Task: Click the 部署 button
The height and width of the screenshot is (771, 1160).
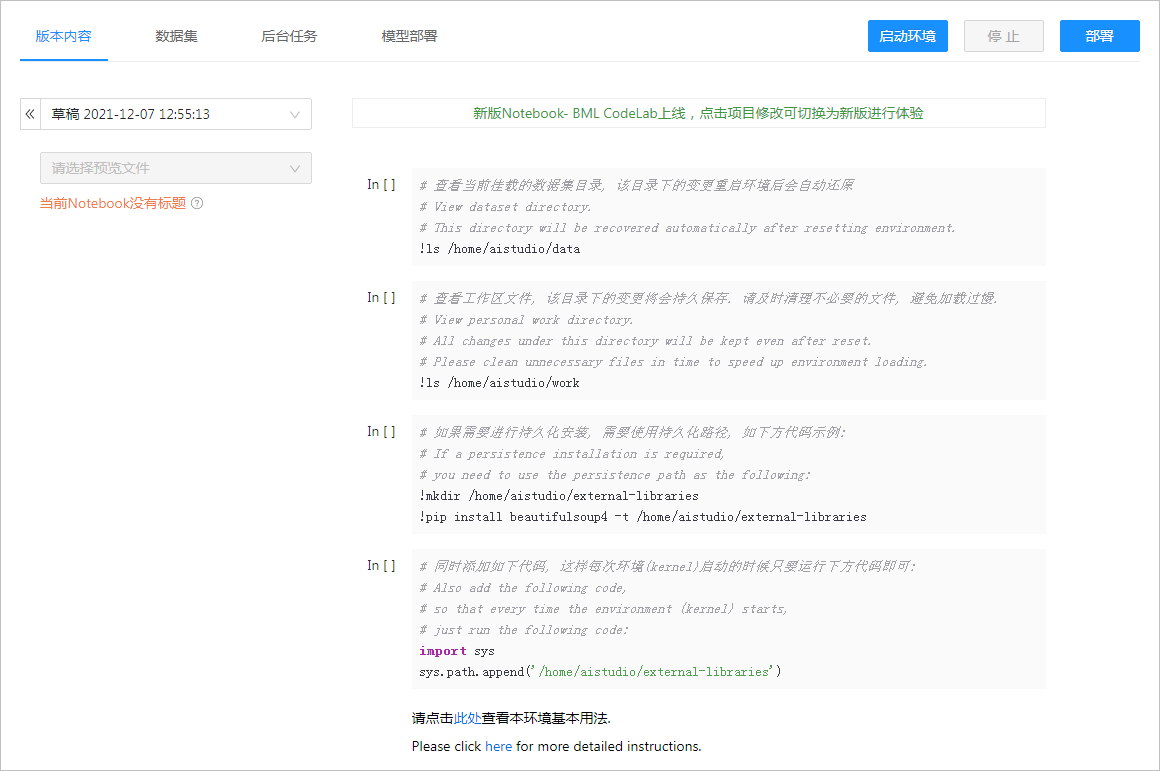Action: [1099, 36]
